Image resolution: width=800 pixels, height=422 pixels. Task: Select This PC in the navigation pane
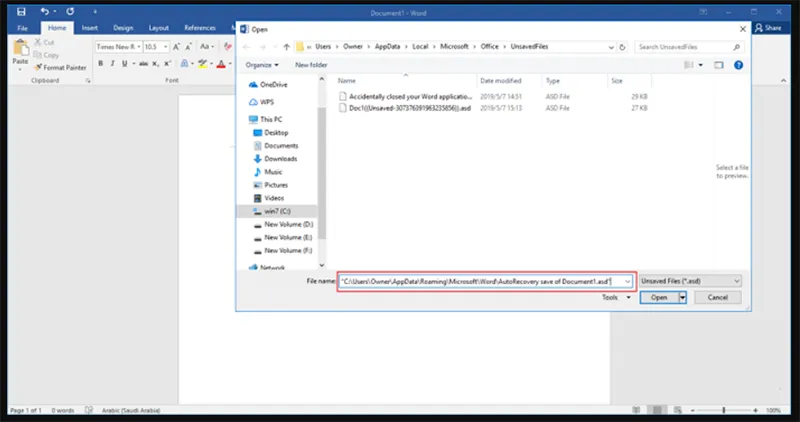(x=265, y=119)
